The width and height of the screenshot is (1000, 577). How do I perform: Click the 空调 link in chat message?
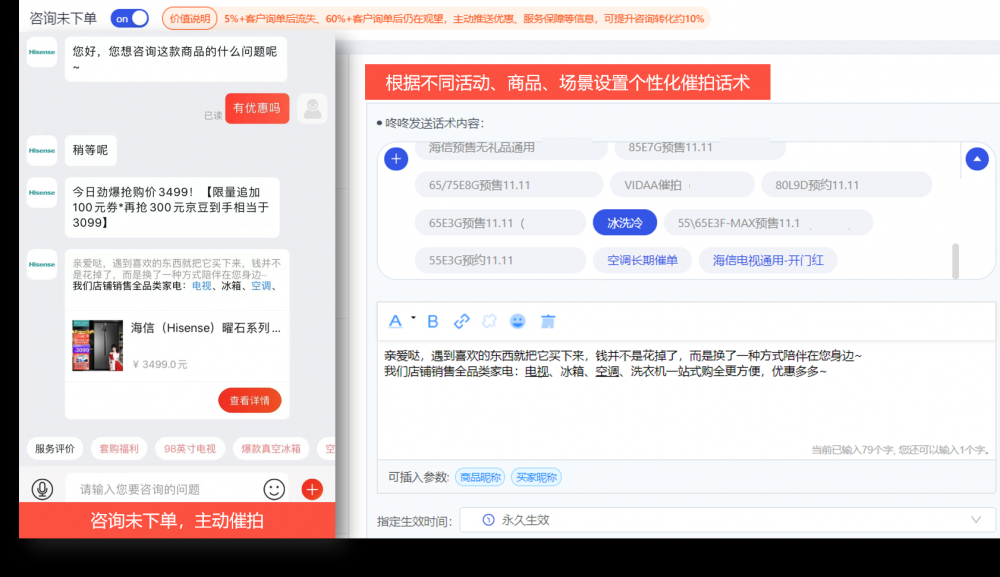click(261, 286)
